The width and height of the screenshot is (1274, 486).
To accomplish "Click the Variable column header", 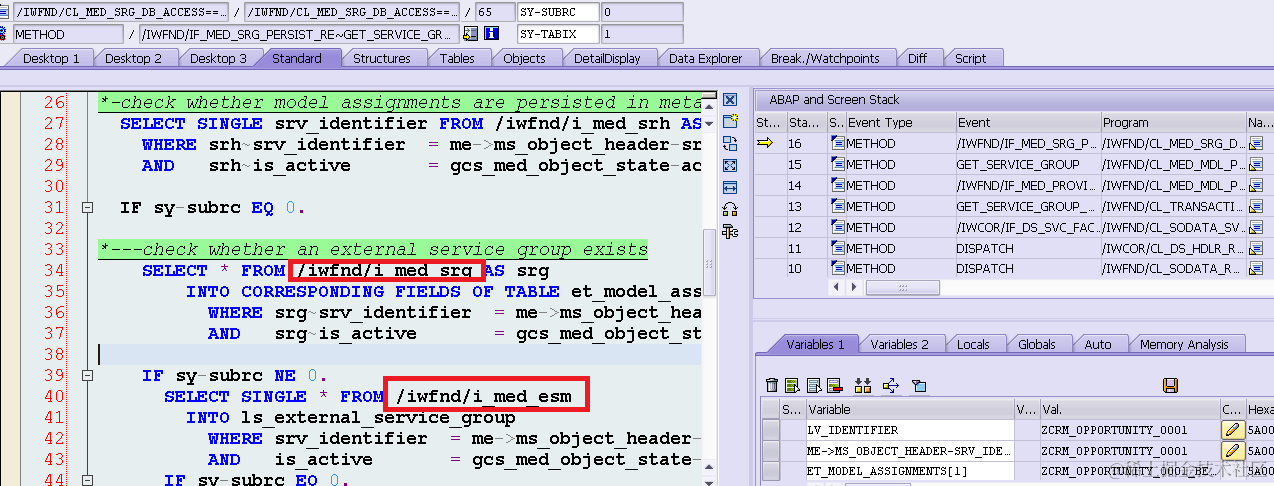I will click(910, 409).
